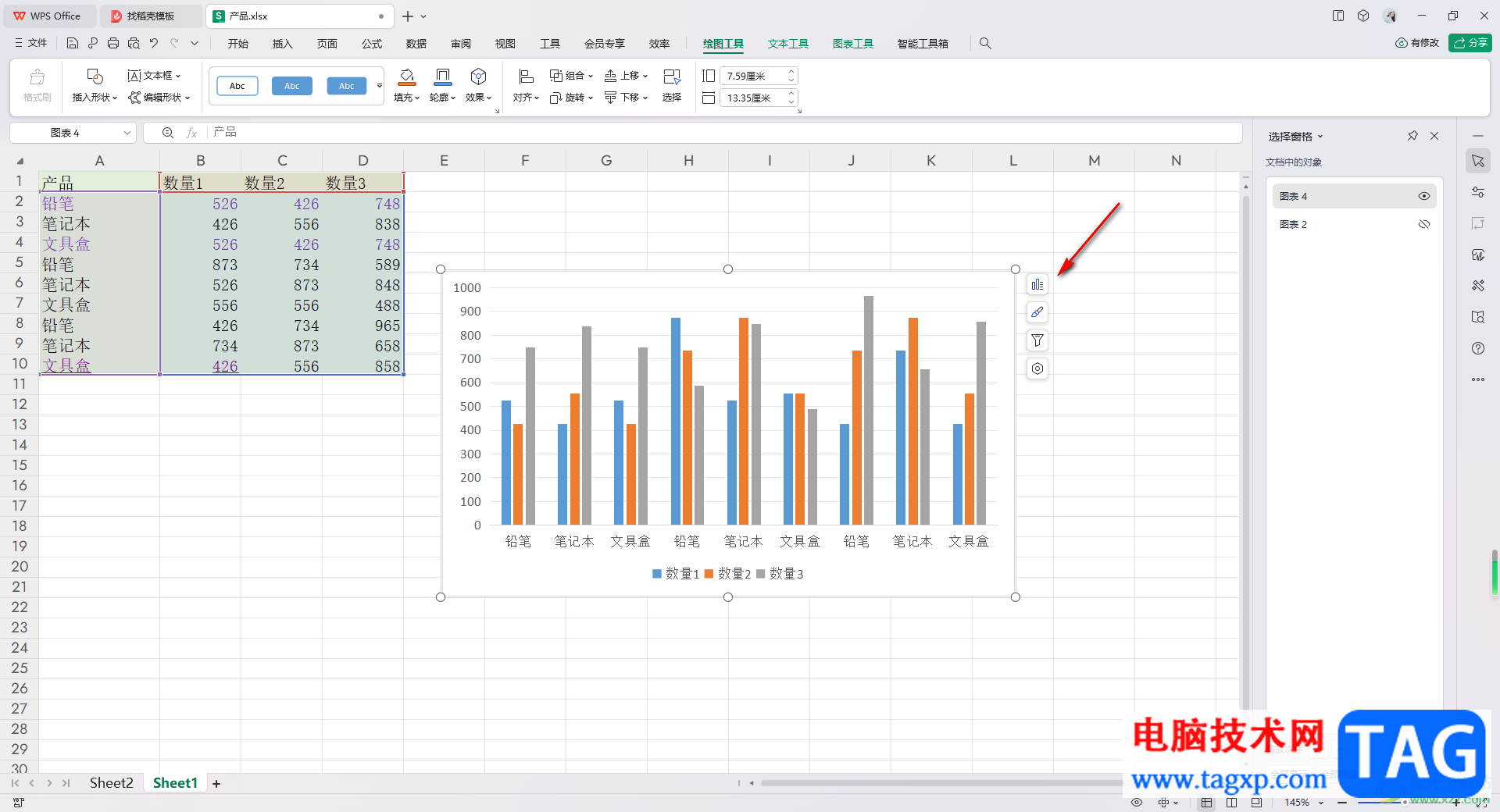Image resolution: width=1500 pixels, height=812 pixels.
Task: Click the help question-mark icon in sidebar
Action: (x=1478, y=348)
